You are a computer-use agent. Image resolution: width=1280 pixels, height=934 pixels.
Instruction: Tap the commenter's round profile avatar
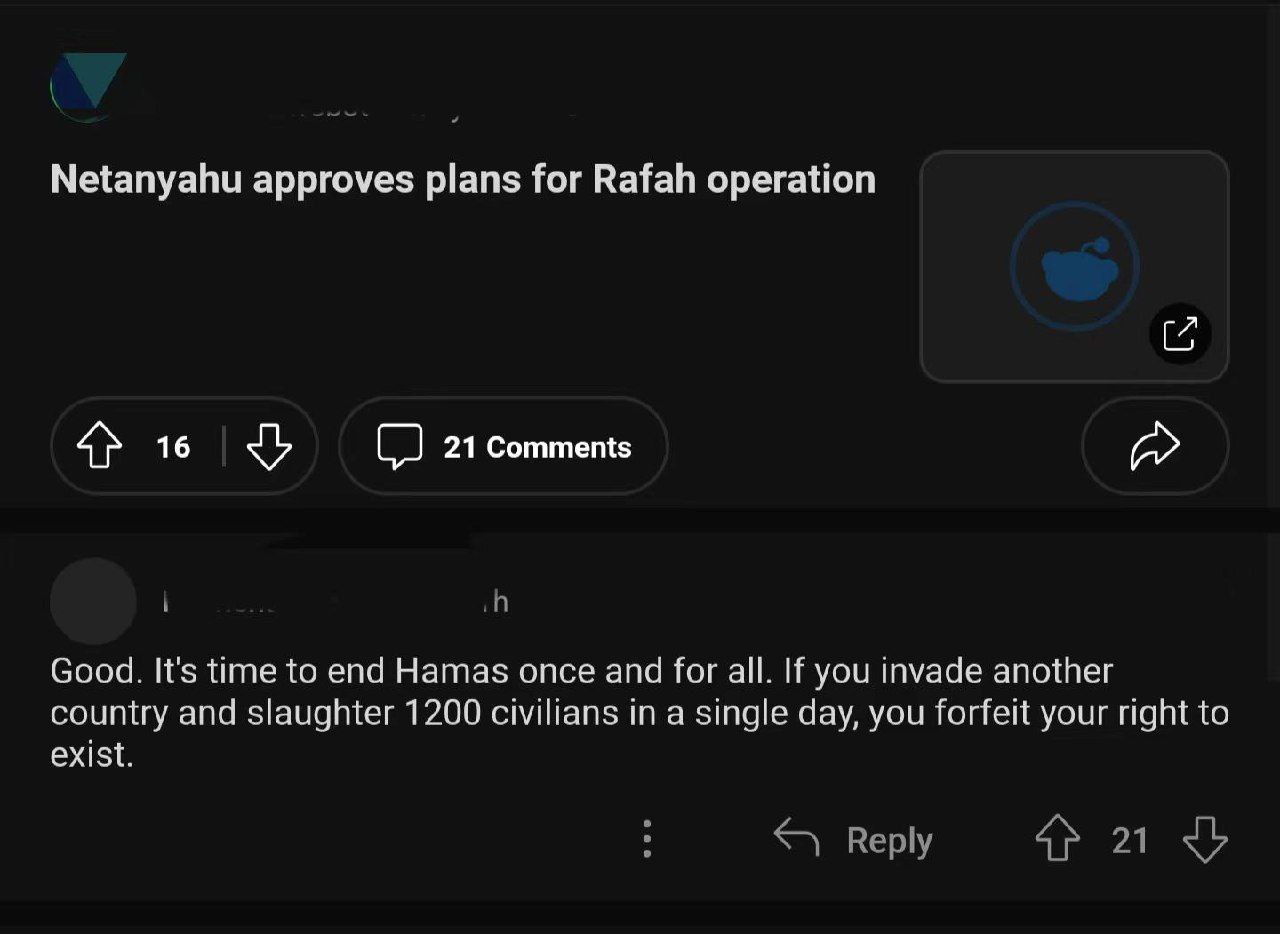93,601
